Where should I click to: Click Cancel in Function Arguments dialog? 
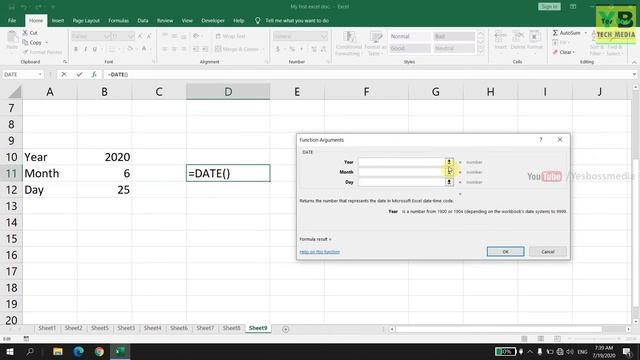point(548,251)
